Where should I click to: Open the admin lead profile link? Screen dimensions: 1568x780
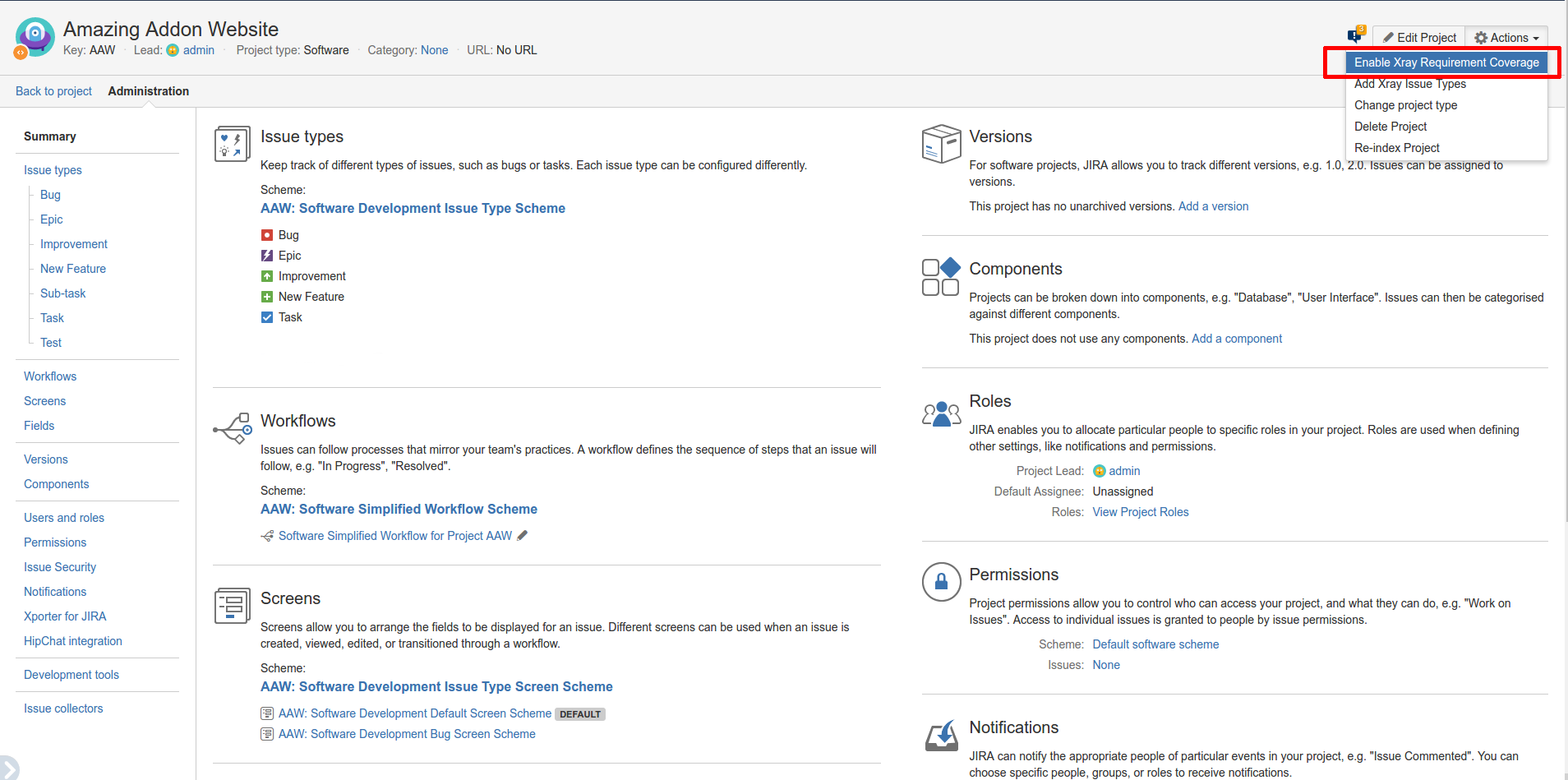pos(199,50)
